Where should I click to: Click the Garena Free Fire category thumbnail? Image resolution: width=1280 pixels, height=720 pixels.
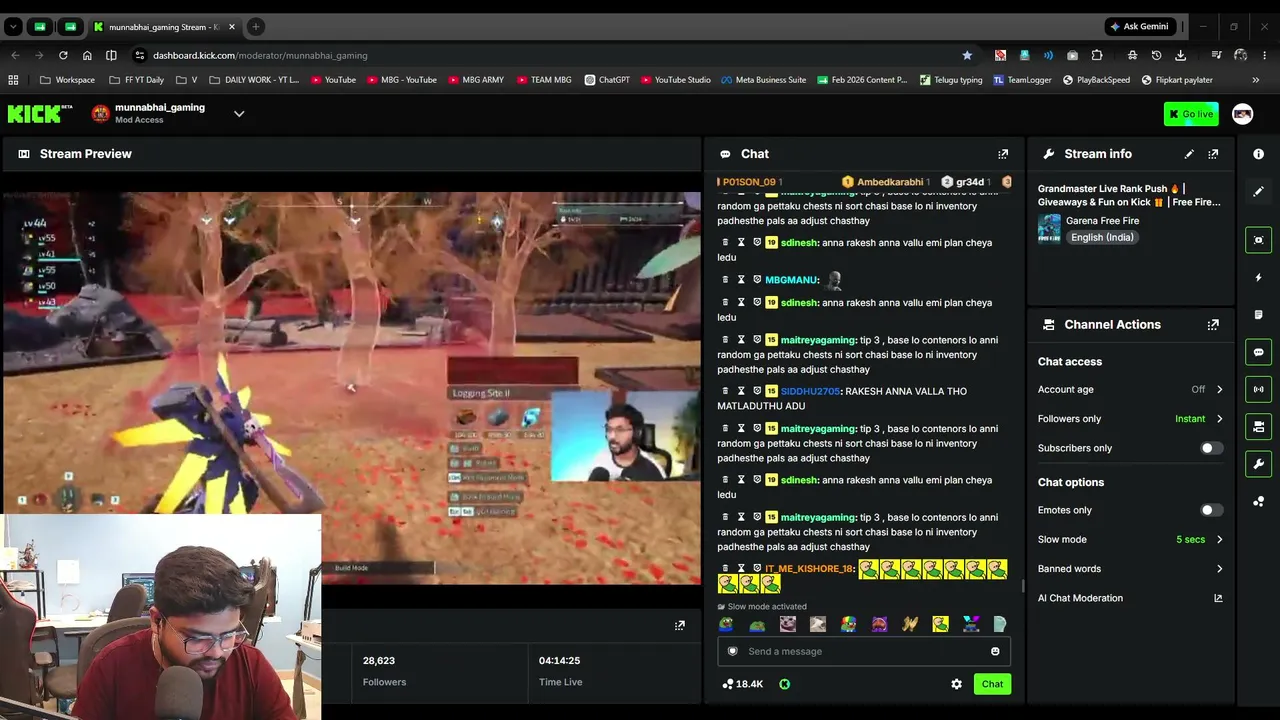point(1049,229)
